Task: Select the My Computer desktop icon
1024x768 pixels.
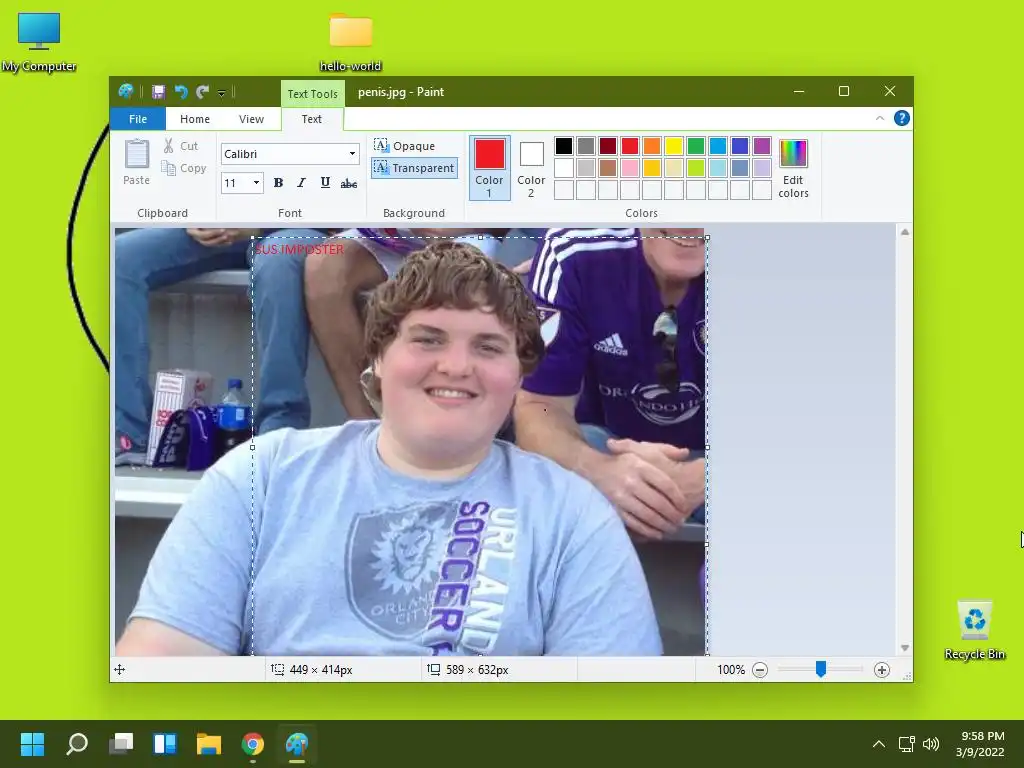Action: 39,41
